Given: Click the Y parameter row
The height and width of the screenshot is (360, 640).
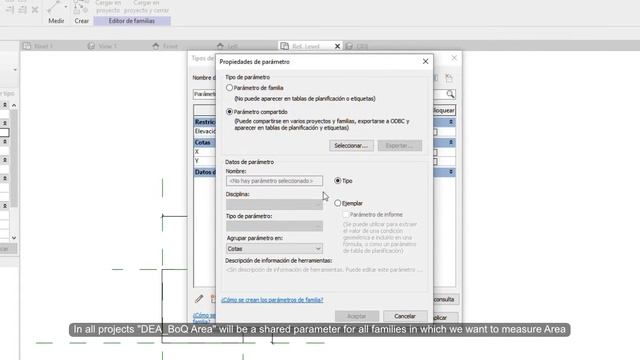Looking at the screenshot, I should tap(205, 161).
